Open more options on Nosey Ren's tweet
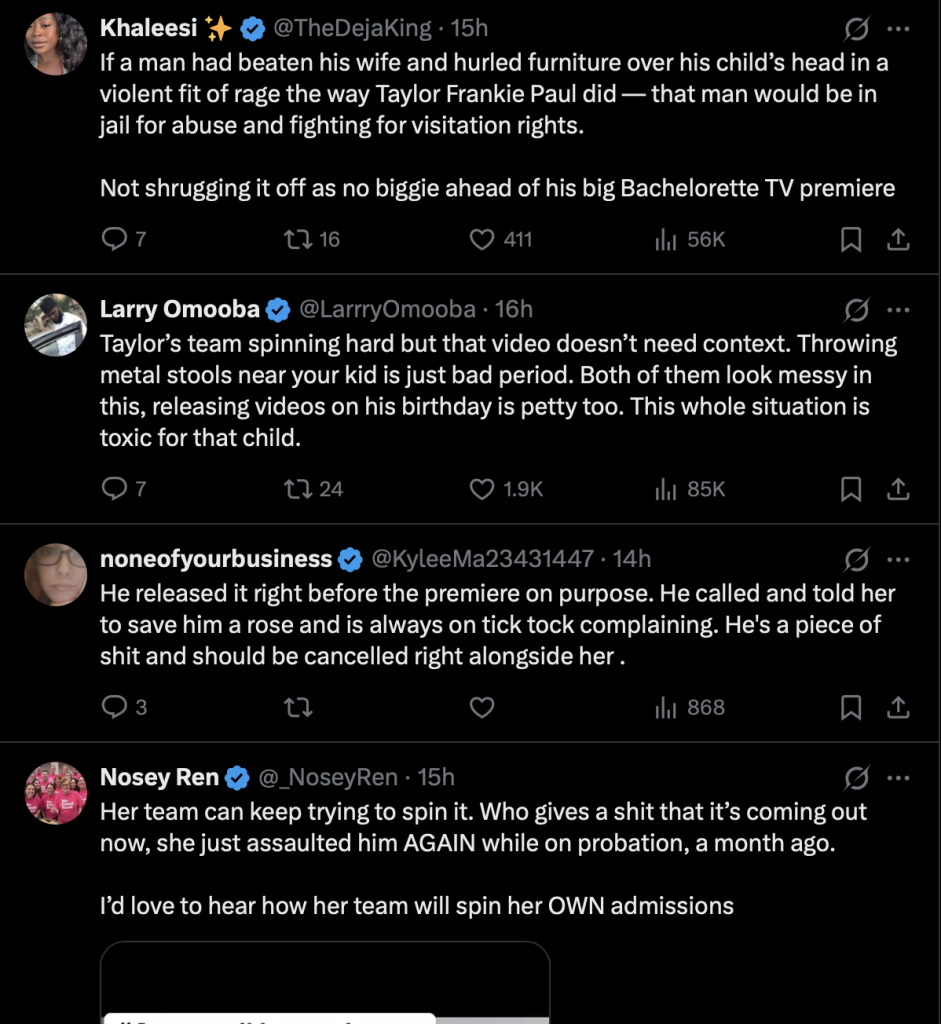Image resolution: width=941 pixels, height=1024 pixels. click(899, 777)
